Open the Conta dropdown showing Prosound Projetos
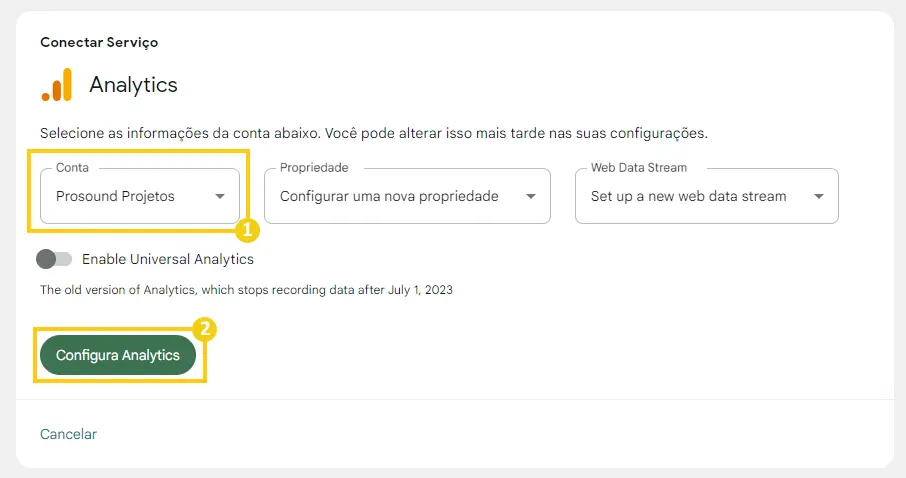Viewport: 906px width, 478px height. pos(140,196)
